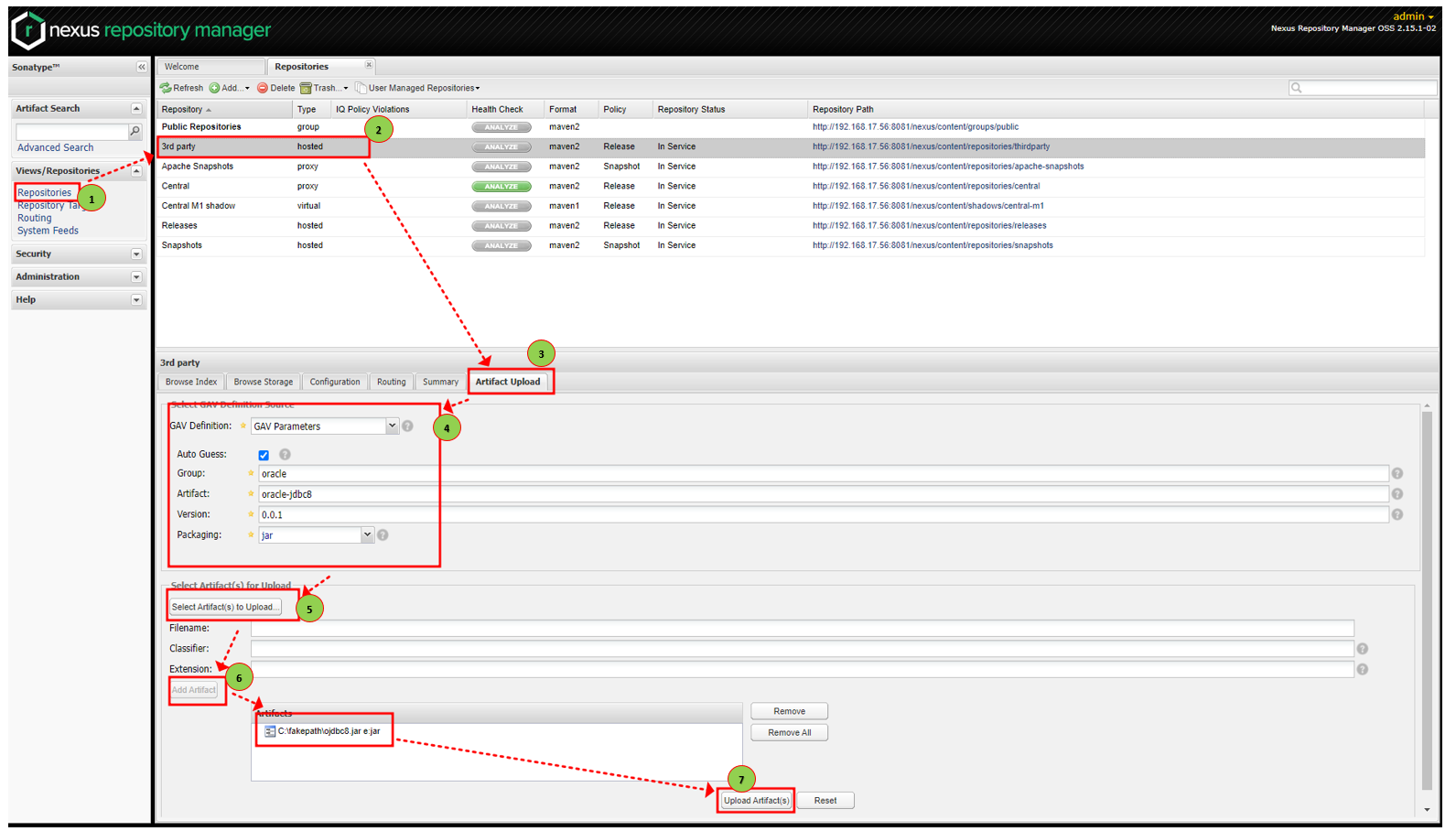The width and height of the screenshot is (1456, 831).
Task: Open the Add repository menu
Action: [229, 88]
